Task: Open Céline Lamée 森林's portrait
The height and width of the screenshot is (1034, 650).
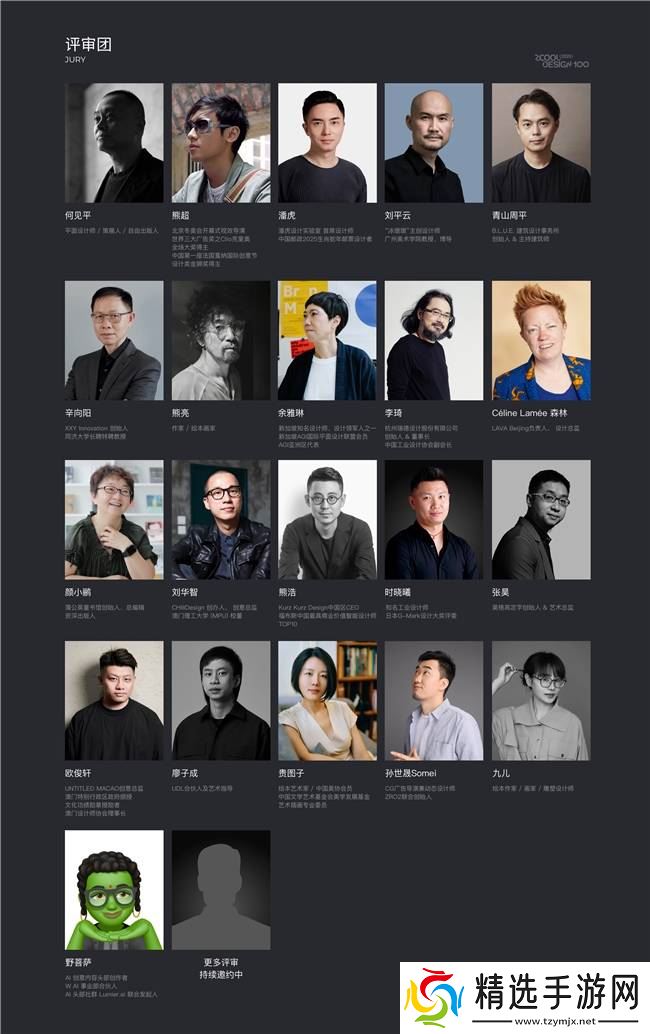Action: tap(541, 340)
